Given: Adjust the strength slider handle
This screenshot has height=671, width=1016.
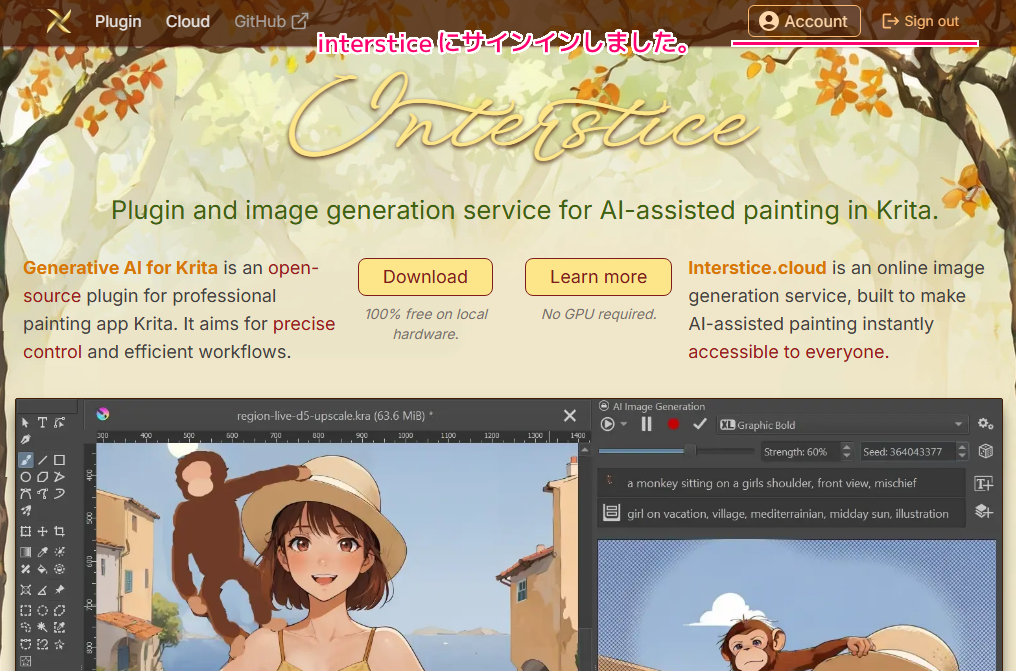Looking at the screenshot, I should pos(690,450).
